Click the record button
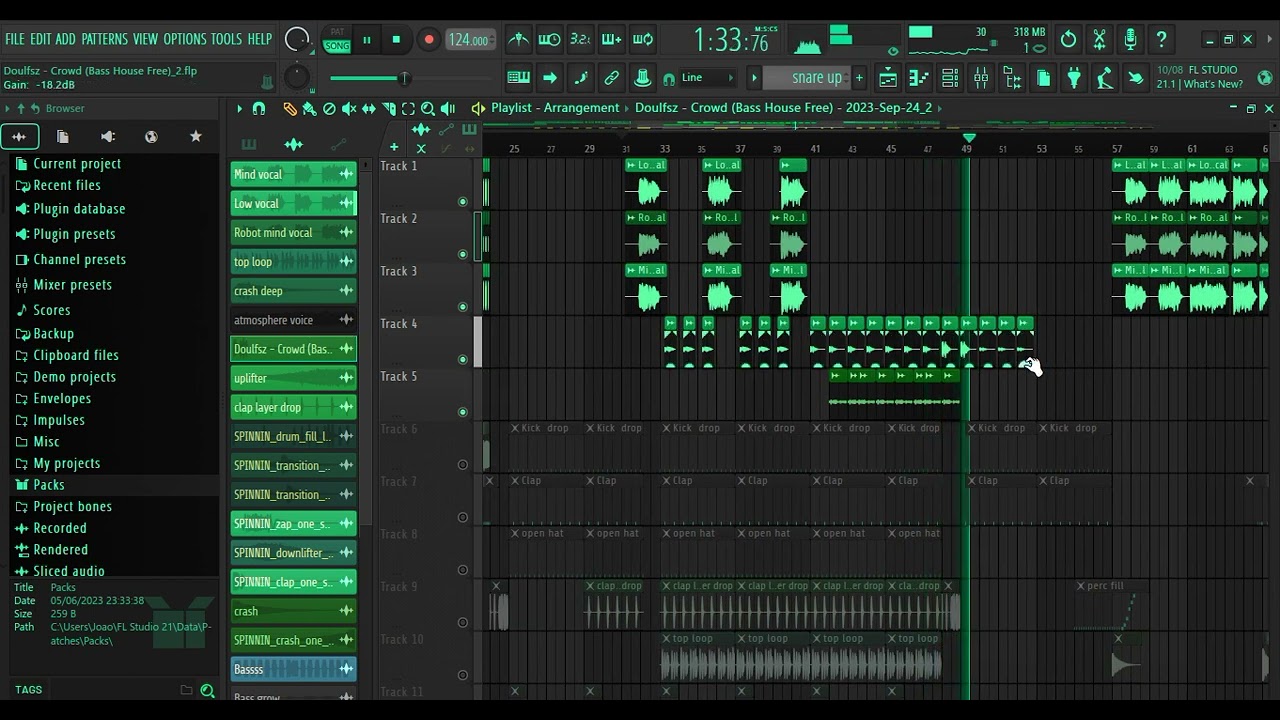 pos(429,40)
